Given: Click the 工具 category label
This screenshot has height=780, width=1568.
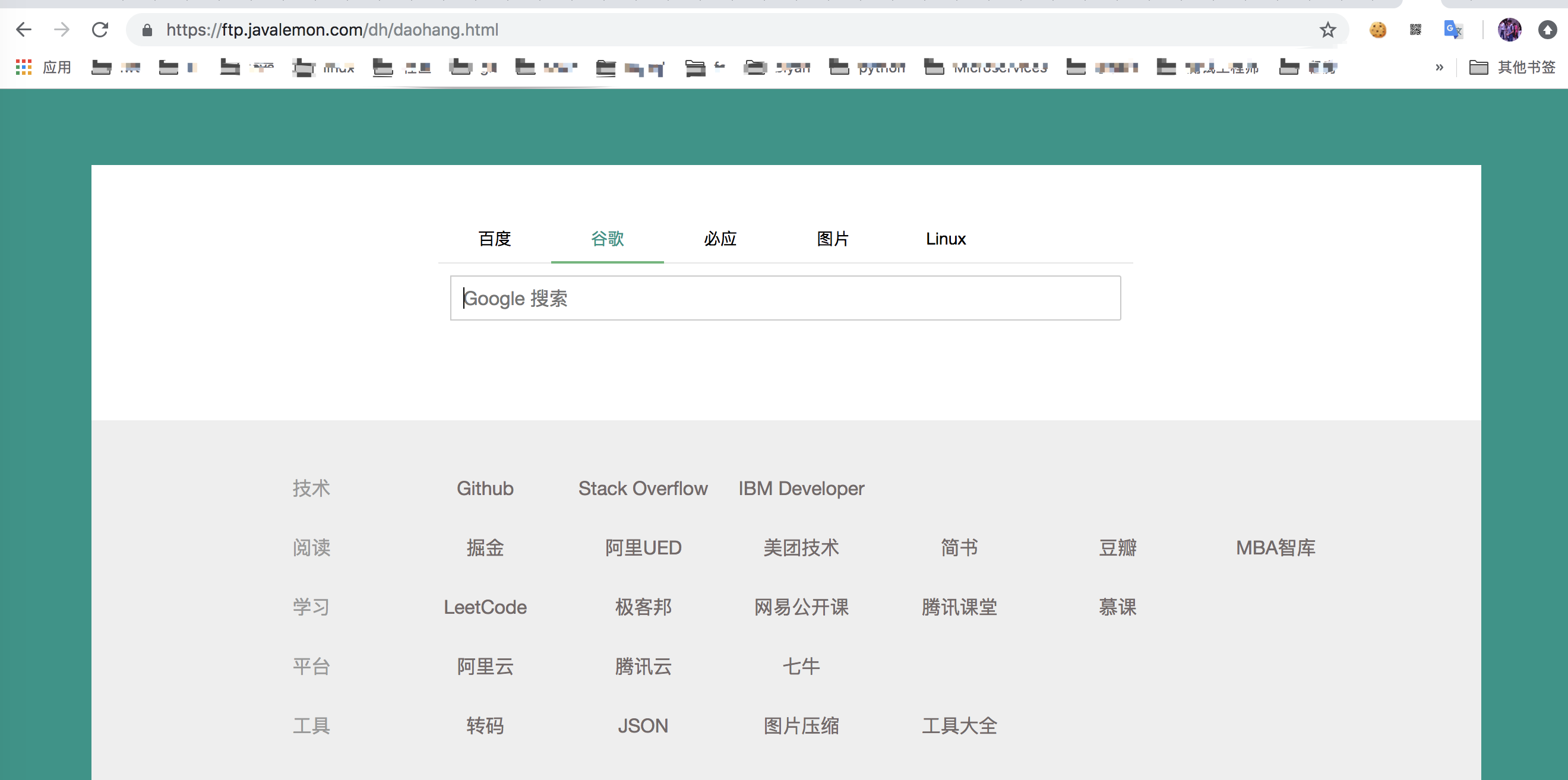Looking at the screenshot, I should click(311, 725).
